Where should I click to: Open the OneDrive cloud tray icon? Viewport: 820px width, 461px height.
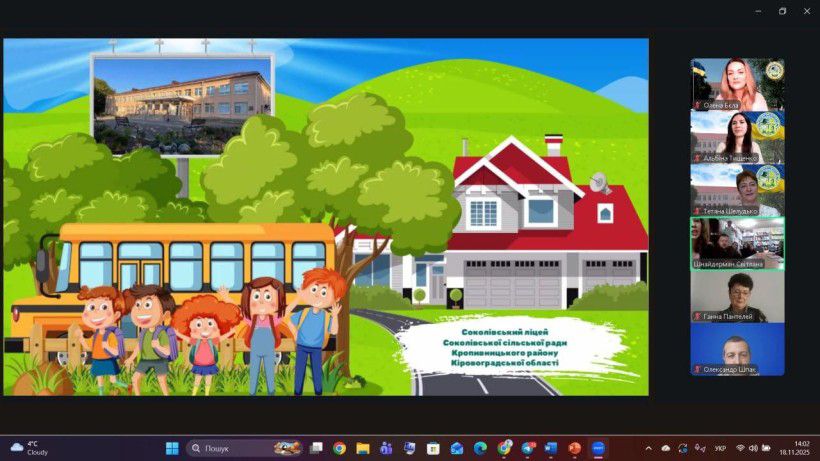[x=666, y=448]
